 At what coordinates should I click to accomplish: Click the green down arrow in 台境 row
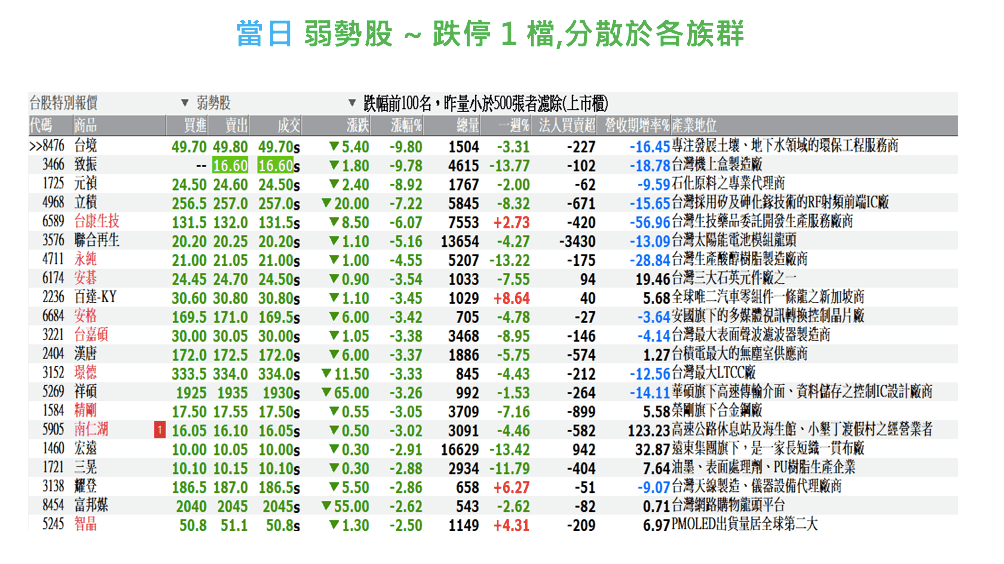click(332, 146)
